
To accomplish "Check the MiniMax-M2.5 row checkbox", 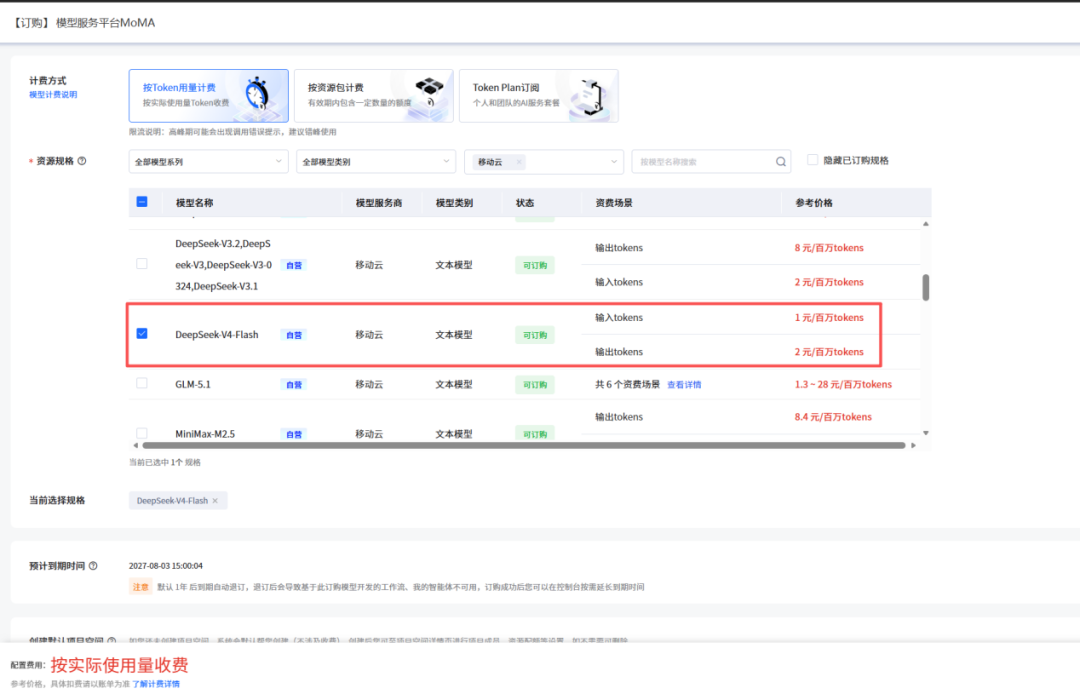I will coord(142,433).
